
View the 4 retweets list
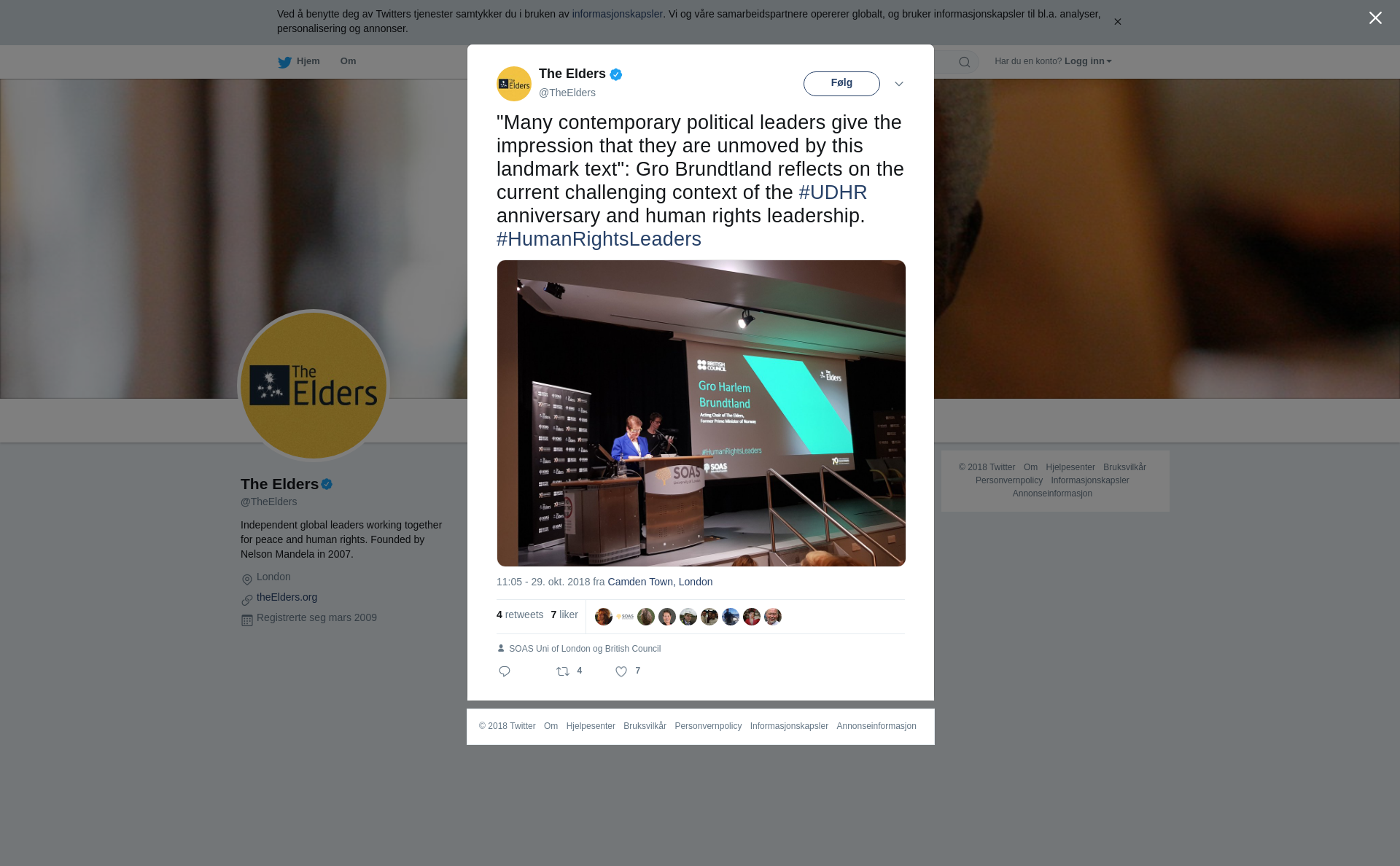click(x=520, y=615)
